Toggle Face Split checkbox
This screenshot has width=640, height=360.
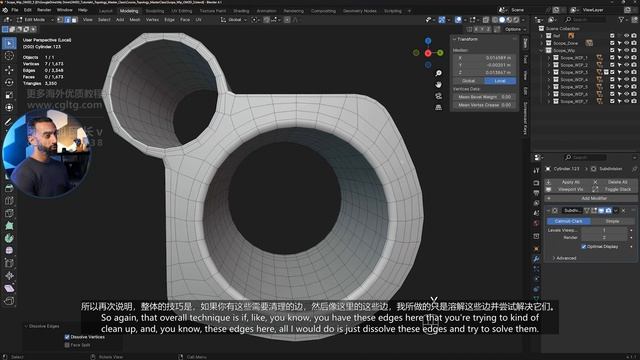pyautogui.click(x=67, y=345)
